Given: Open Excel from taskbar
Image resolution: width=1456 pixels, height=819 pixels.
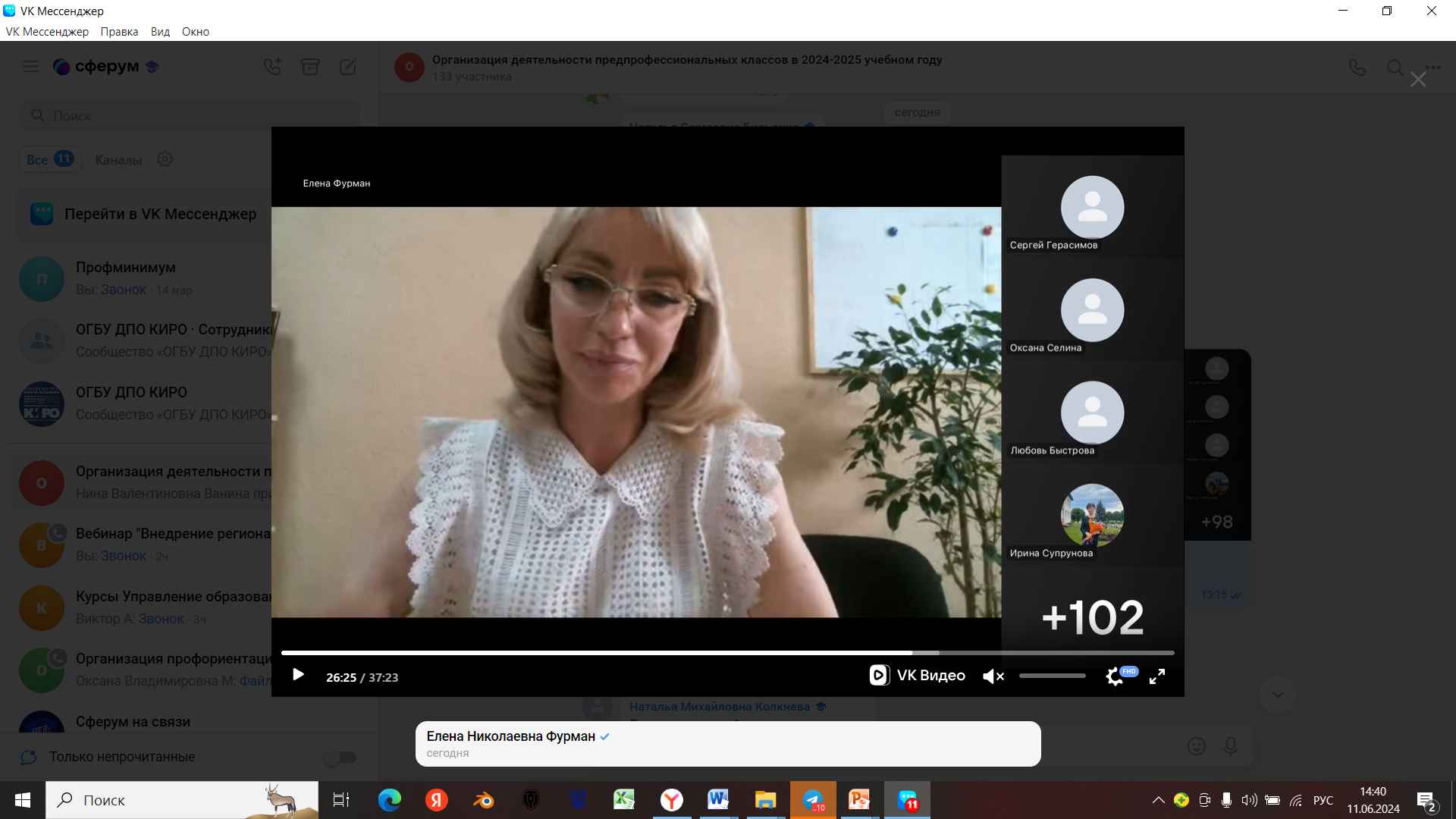Looking at the screenshot, I should 624,800.
